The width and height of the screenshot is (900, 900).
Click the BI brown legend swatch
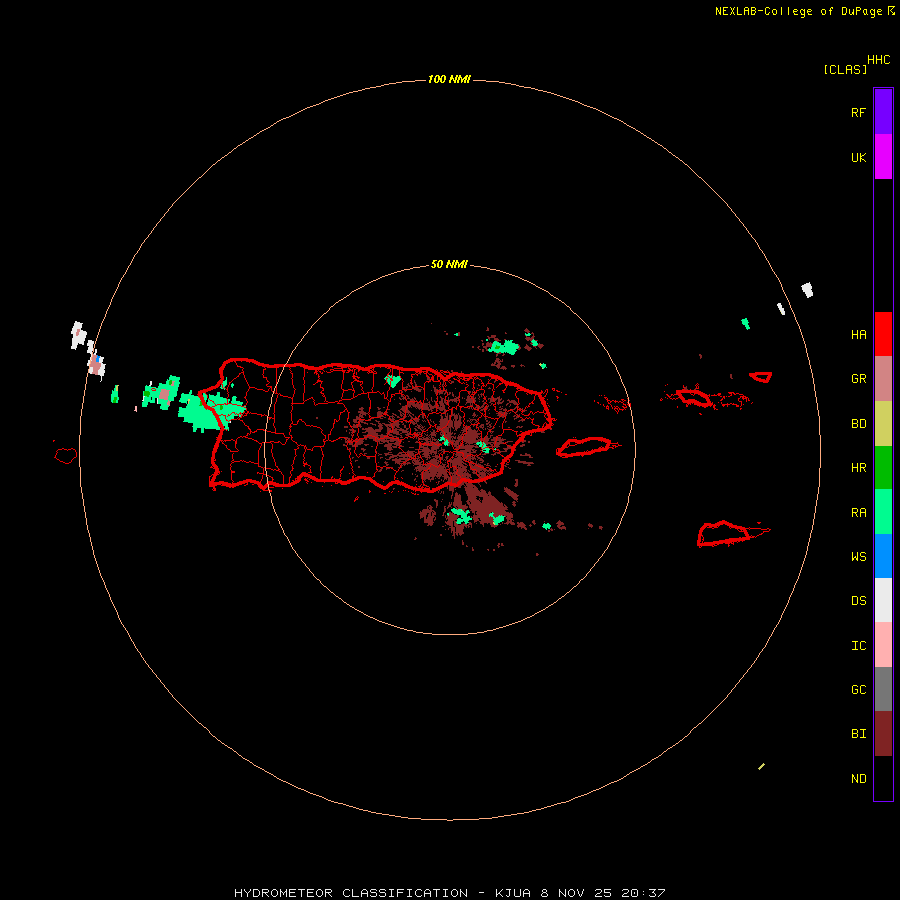point(883,734)
